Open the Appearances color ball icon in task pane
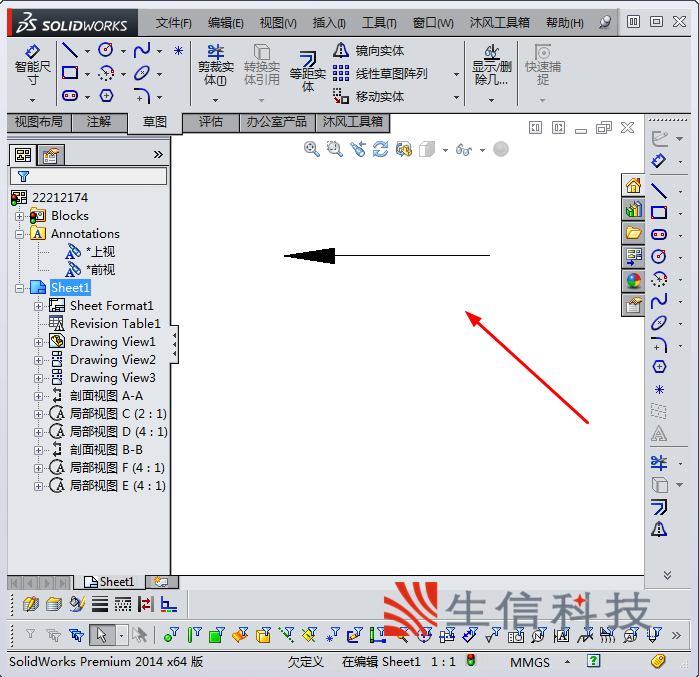The width and height of the screenshot is (699, 677). tap(633, 281)
